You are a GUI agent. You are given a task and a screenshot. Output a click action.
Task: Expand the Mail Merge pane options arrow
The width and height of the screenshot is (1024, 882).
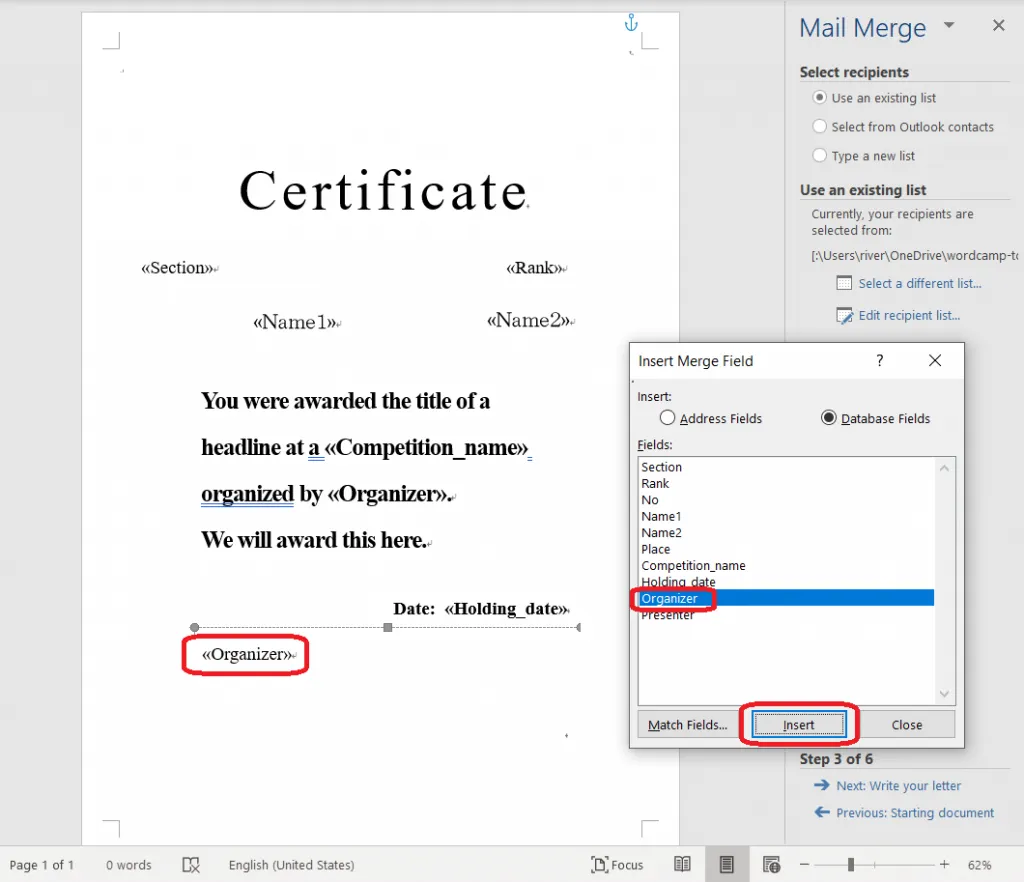tap(949, 26)
